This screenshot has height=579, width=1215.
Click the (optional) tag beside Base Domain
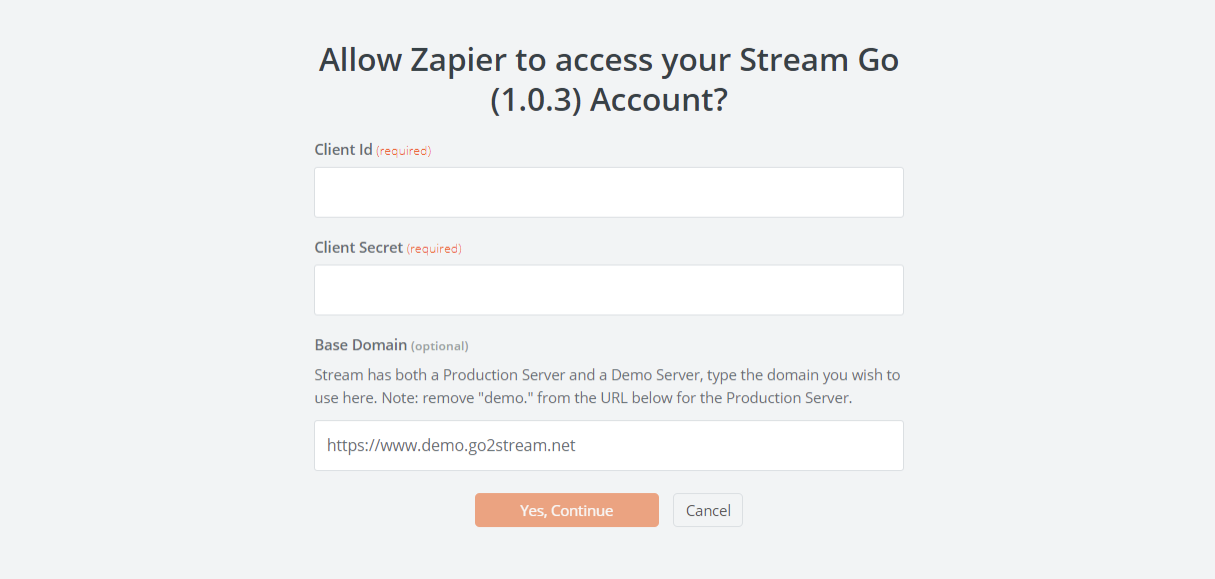tap(440, 346)
